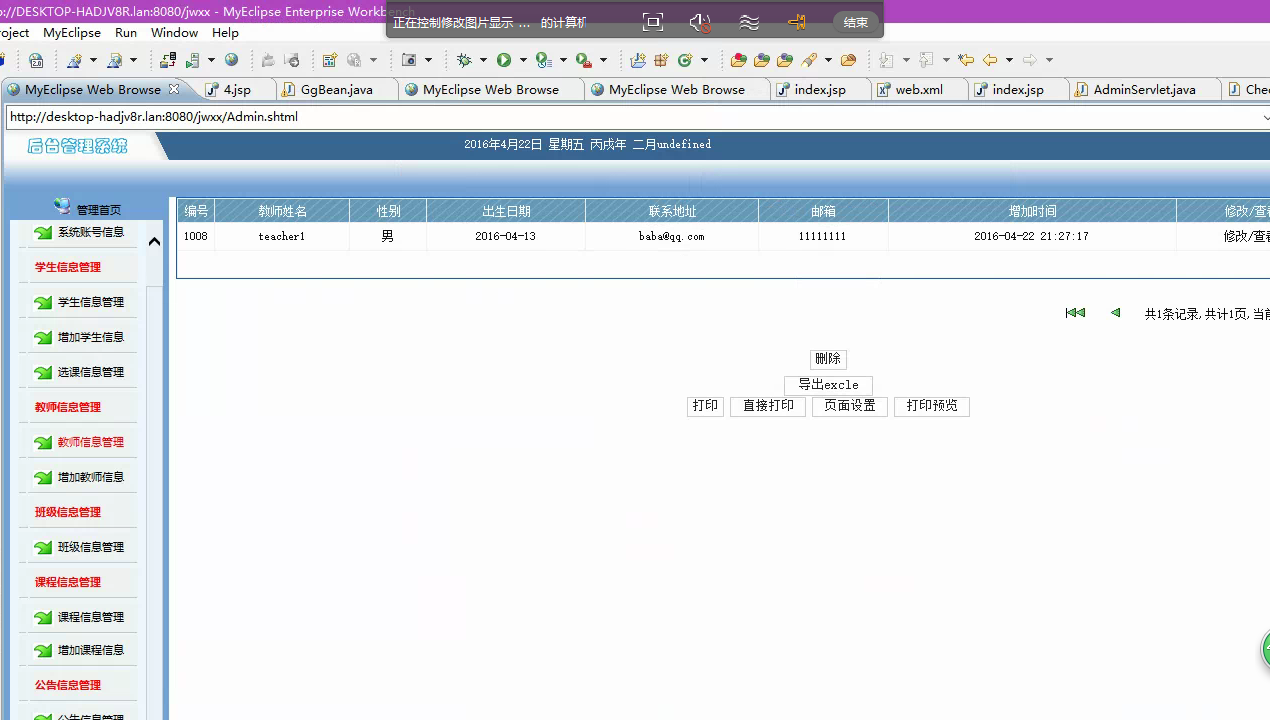Launch the Run button in the toolbar

pyautogui.click(x=503, y=60)
